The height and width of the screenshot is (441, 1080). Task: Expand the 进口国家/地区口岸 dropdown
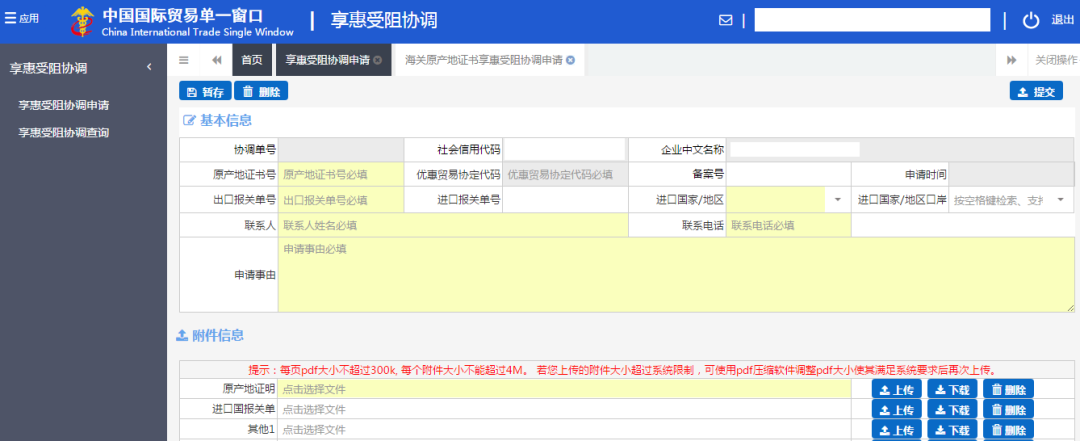tap(1060, 200)
